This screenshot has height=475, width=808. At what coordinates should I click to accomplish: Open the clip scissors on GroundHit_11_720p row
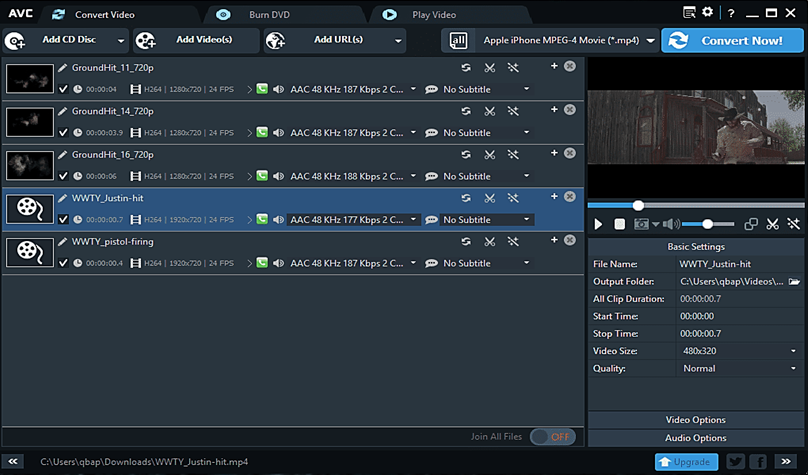tap(490, 67)
